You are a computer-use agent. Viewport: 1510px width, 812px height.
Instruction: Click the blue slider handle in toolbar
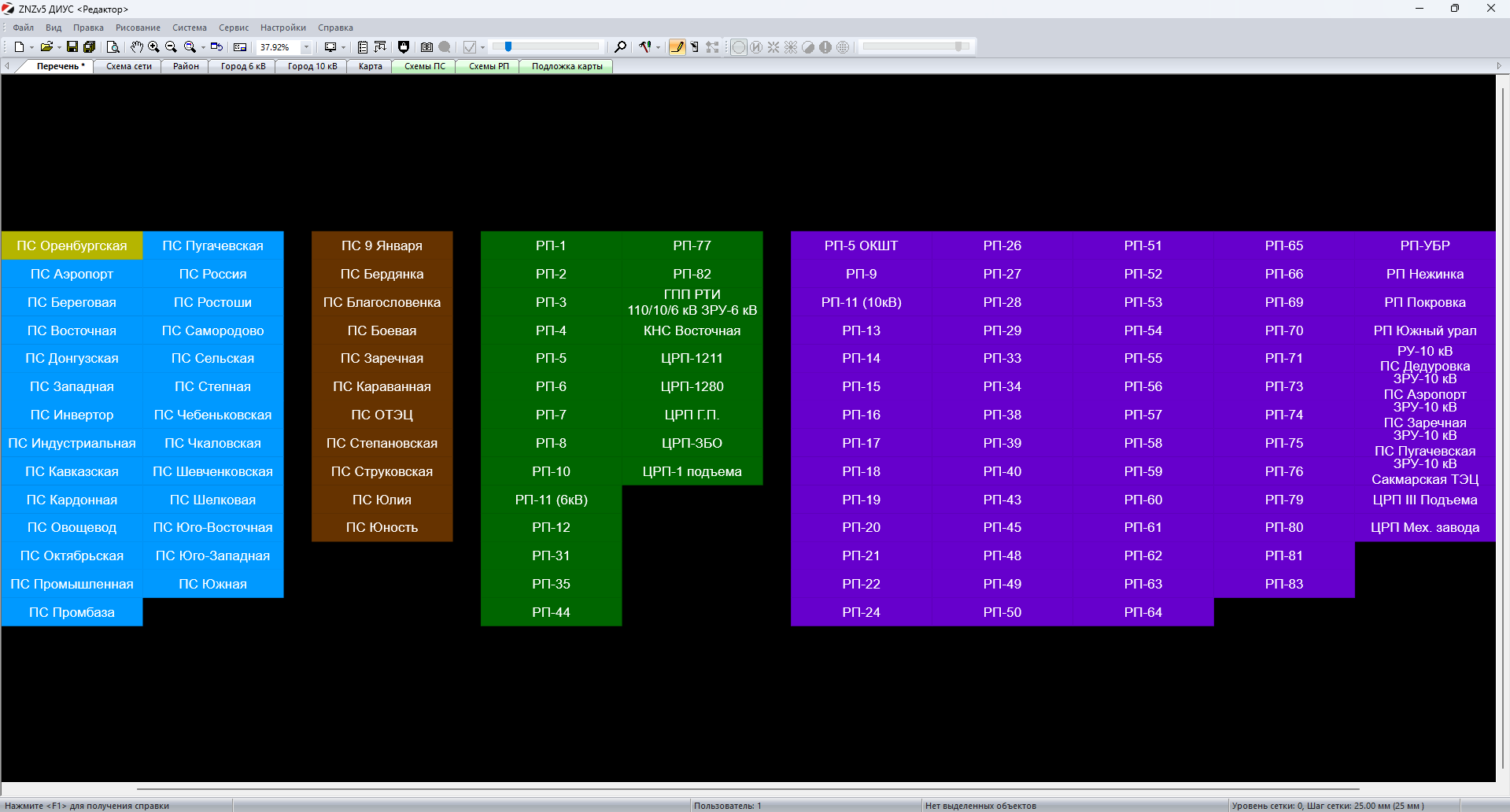(508, 46)
